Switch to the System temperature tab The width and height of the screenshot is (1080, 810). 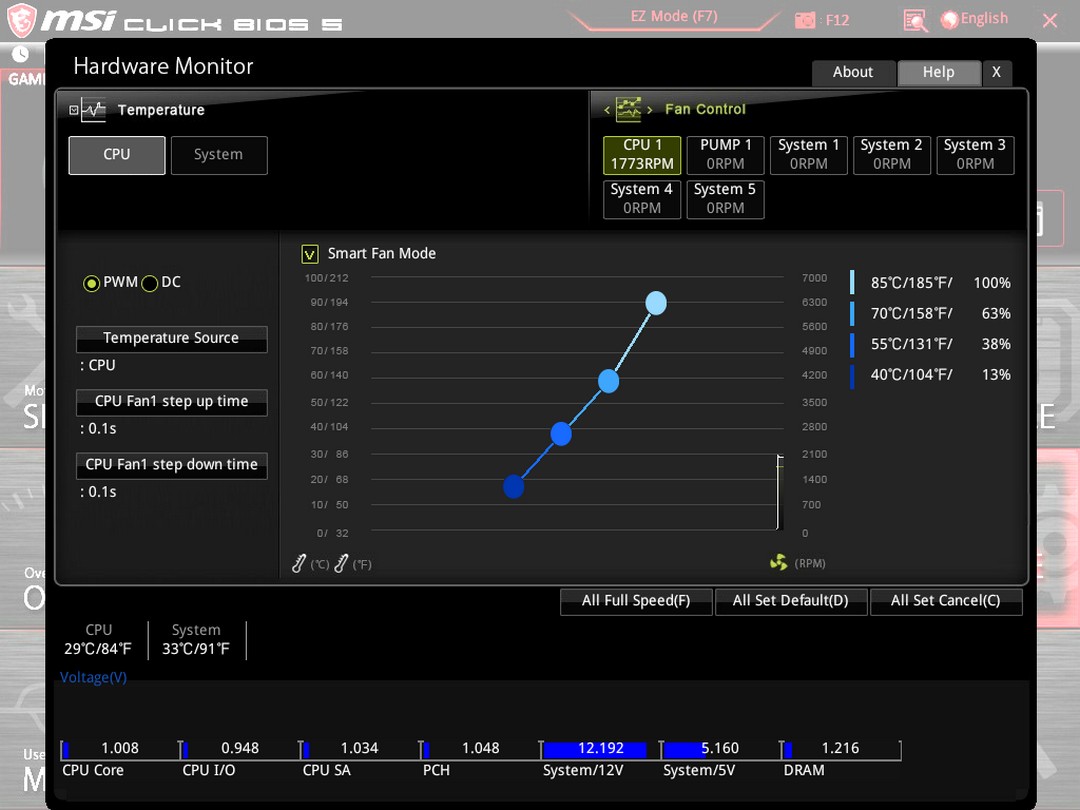(x=218, y=155)
